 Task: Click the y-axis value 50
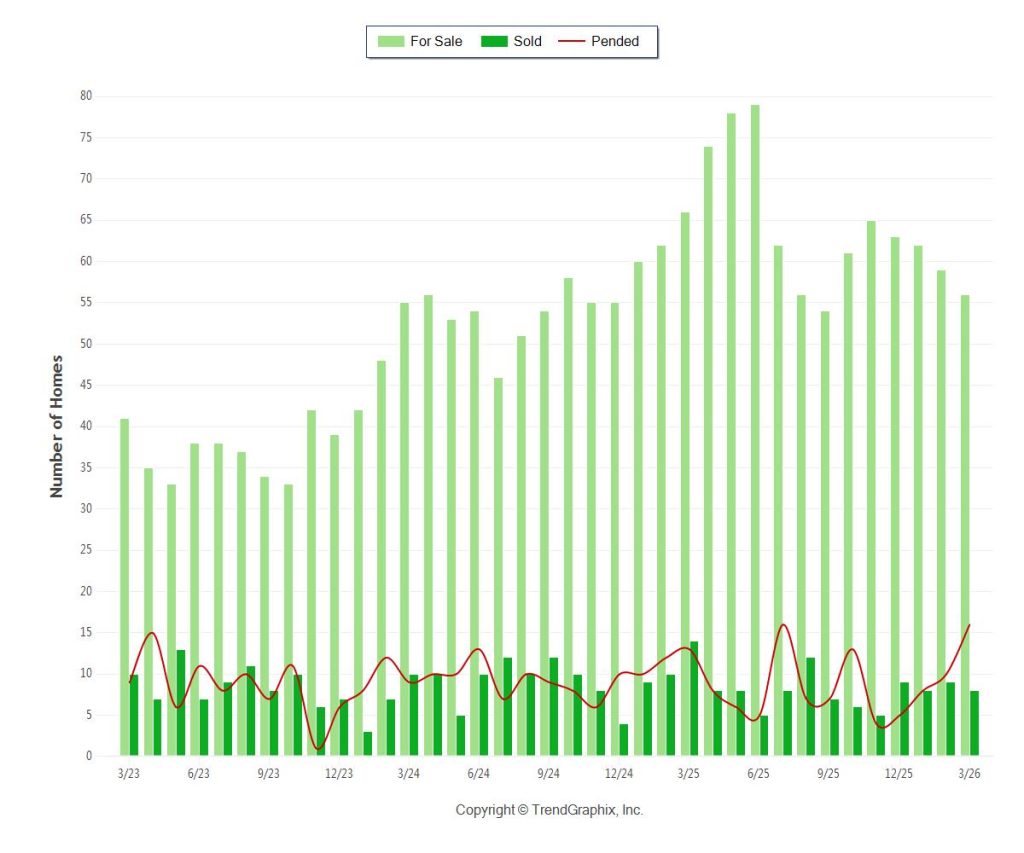[86, 344]
